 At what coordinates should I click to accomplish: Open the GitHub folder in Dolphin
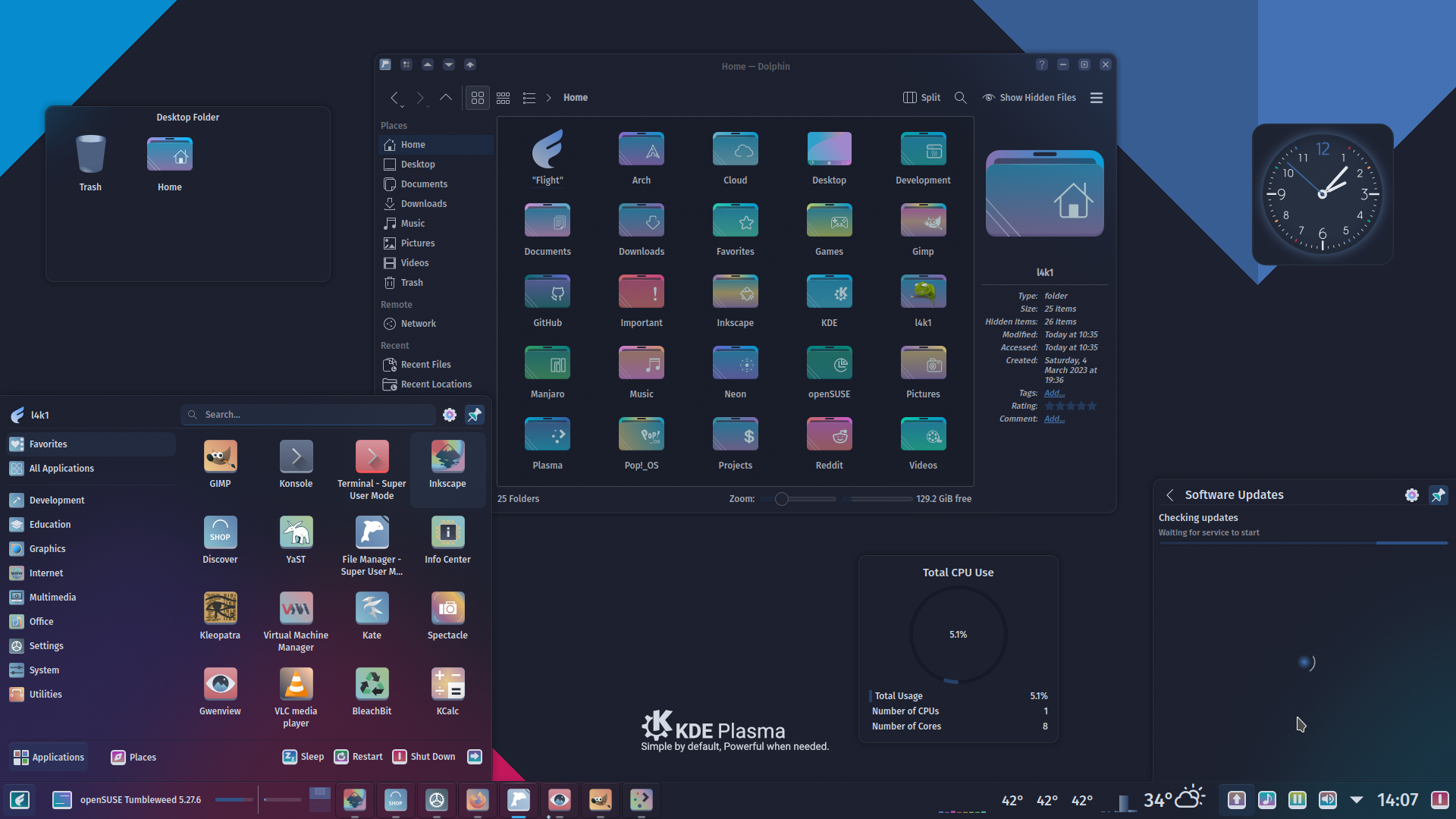(x=548, y=292)
